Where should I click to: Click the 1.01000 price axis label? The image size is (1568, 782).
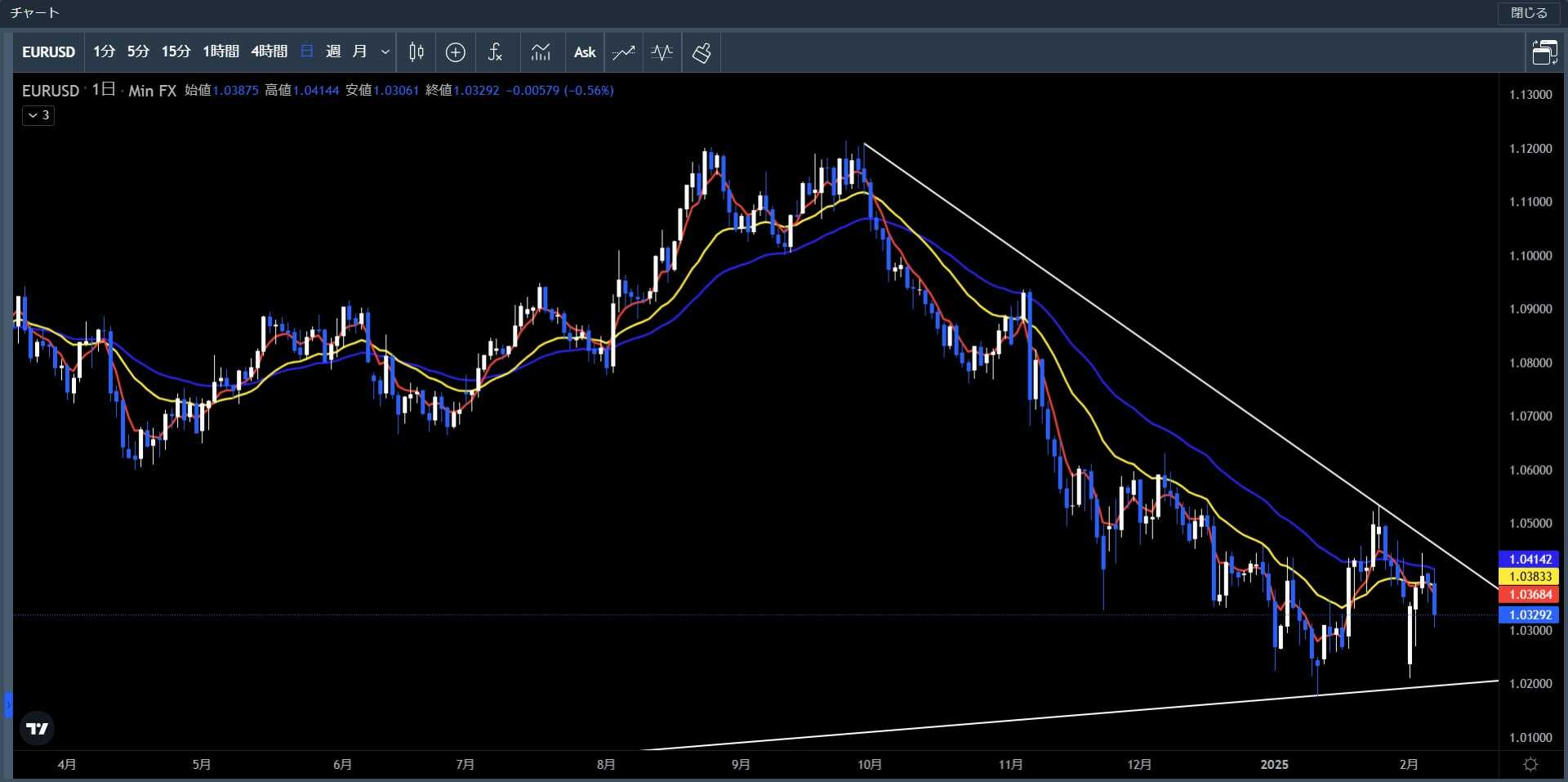[x=1530, y=738]
